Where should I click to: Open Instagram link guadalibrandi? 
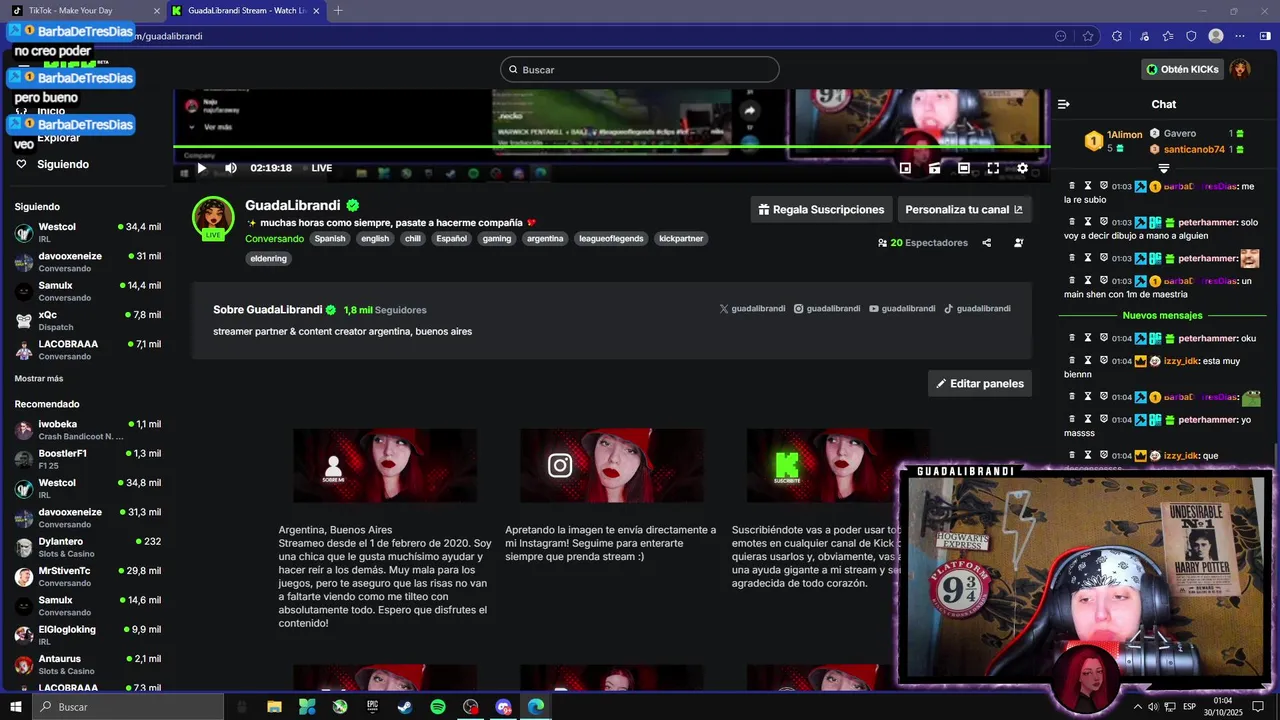827,309
